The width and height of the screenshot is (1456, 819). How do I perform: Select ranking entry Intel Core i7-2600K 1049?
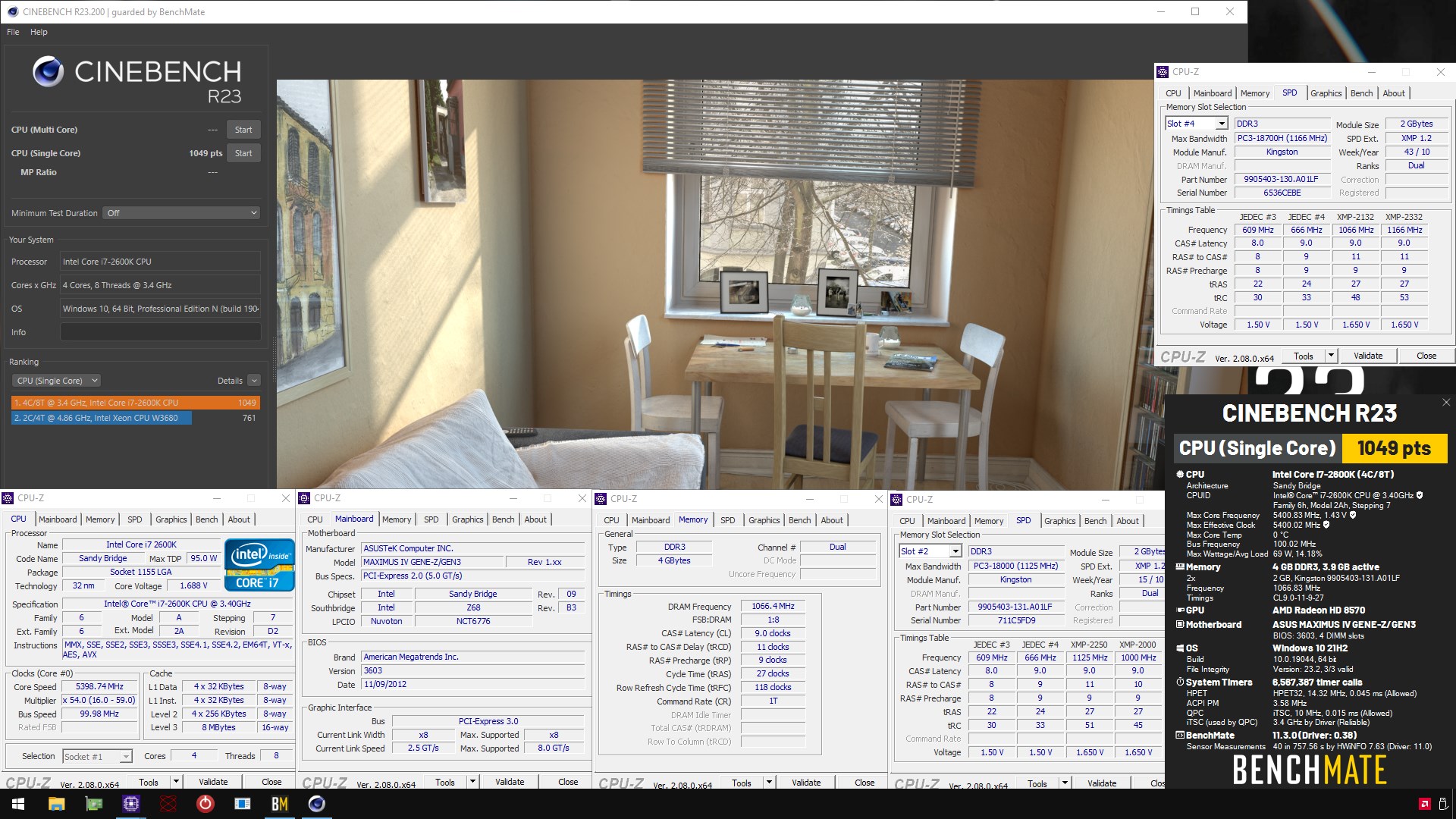pos(136,403)
